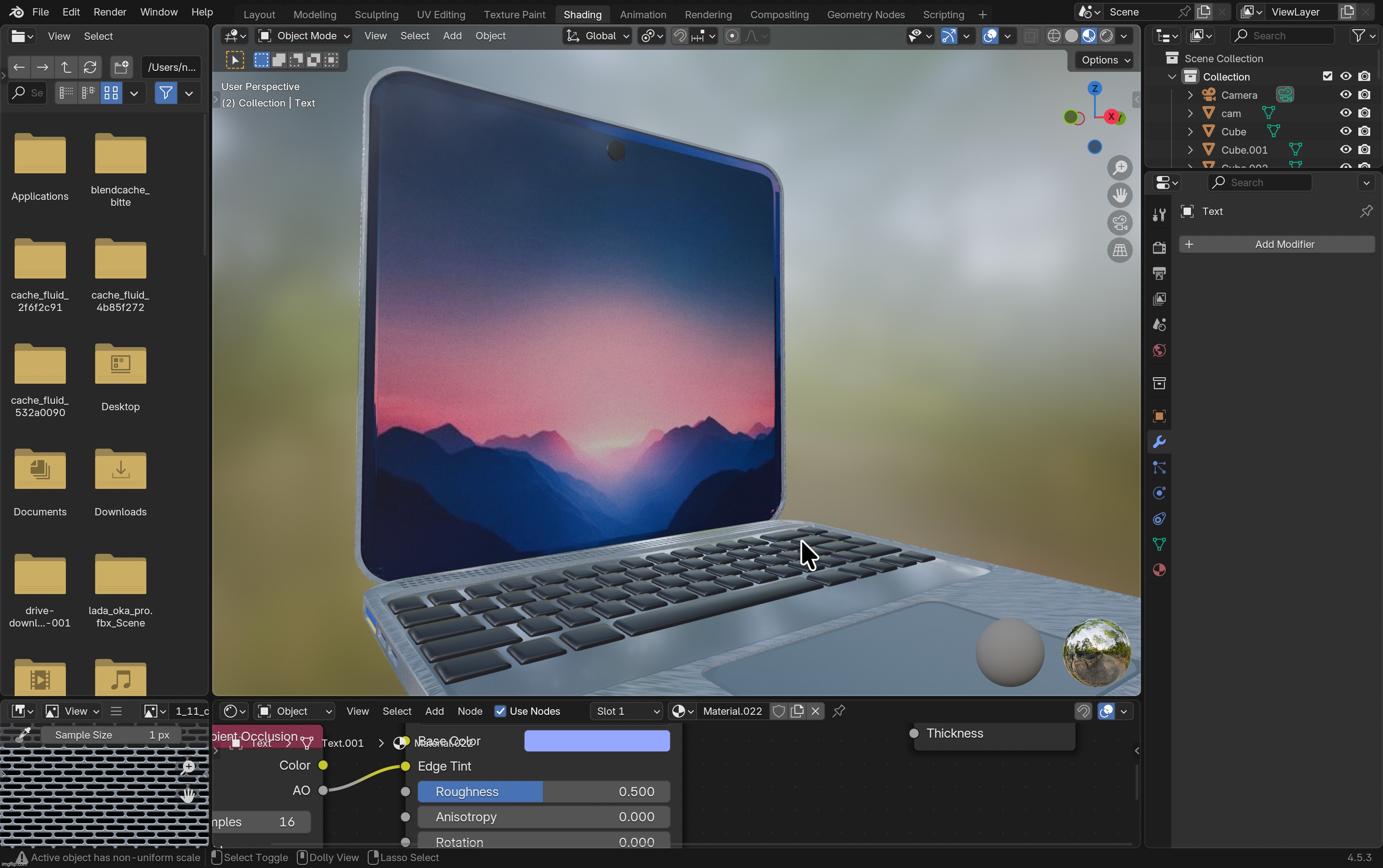Switch to orthographic grid view icon
Screen dimensions: 1383x868
point(1120,250)
